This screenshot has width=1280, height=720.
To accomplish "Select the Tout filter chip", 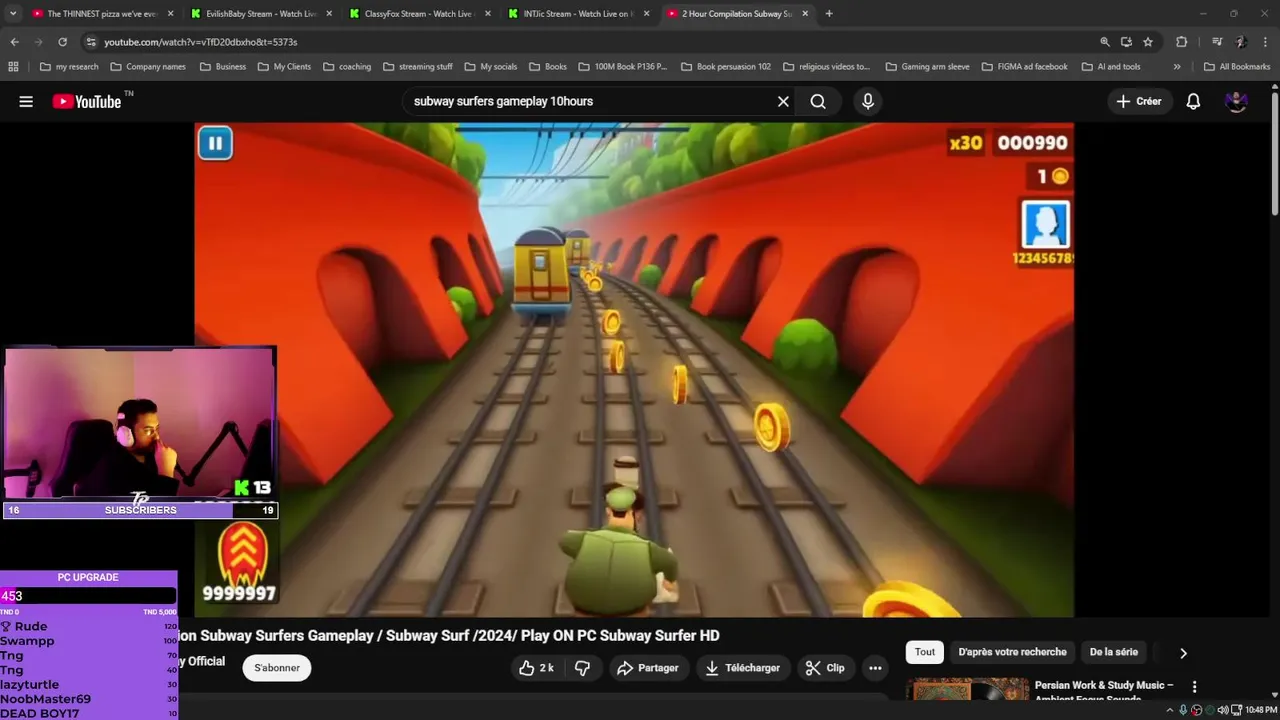I will coord(925,652).
